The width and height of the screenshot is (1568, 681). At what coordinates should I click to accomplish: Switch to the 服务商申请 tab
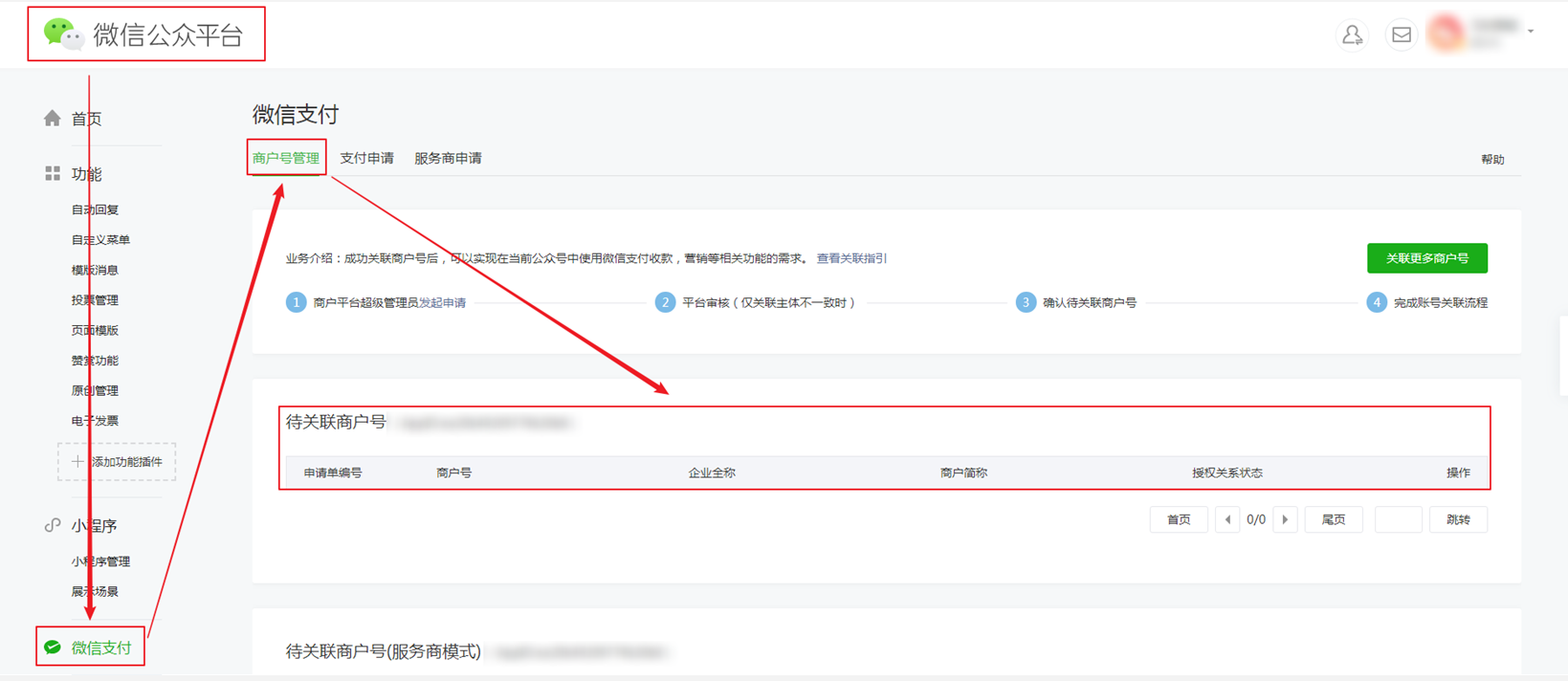point(448,158)
